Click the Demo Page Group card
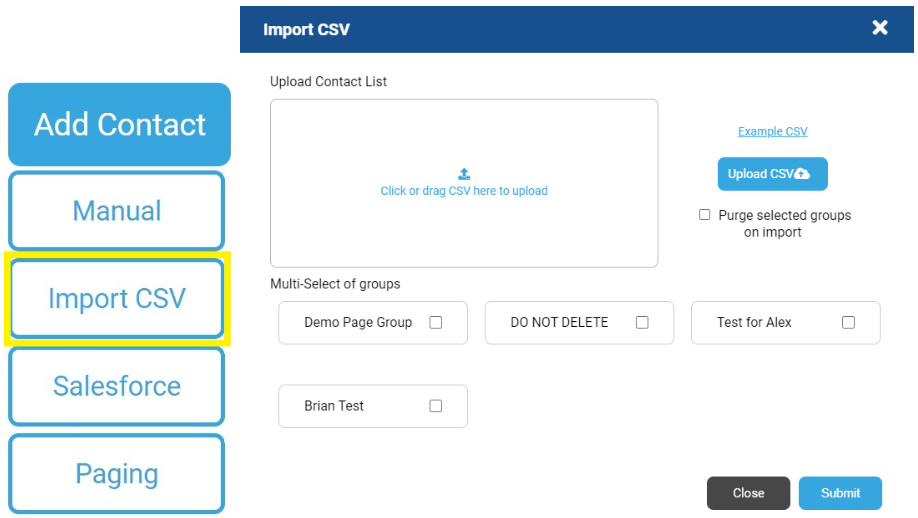The height and width of the screenshot is (518, 918). [373, 323]
